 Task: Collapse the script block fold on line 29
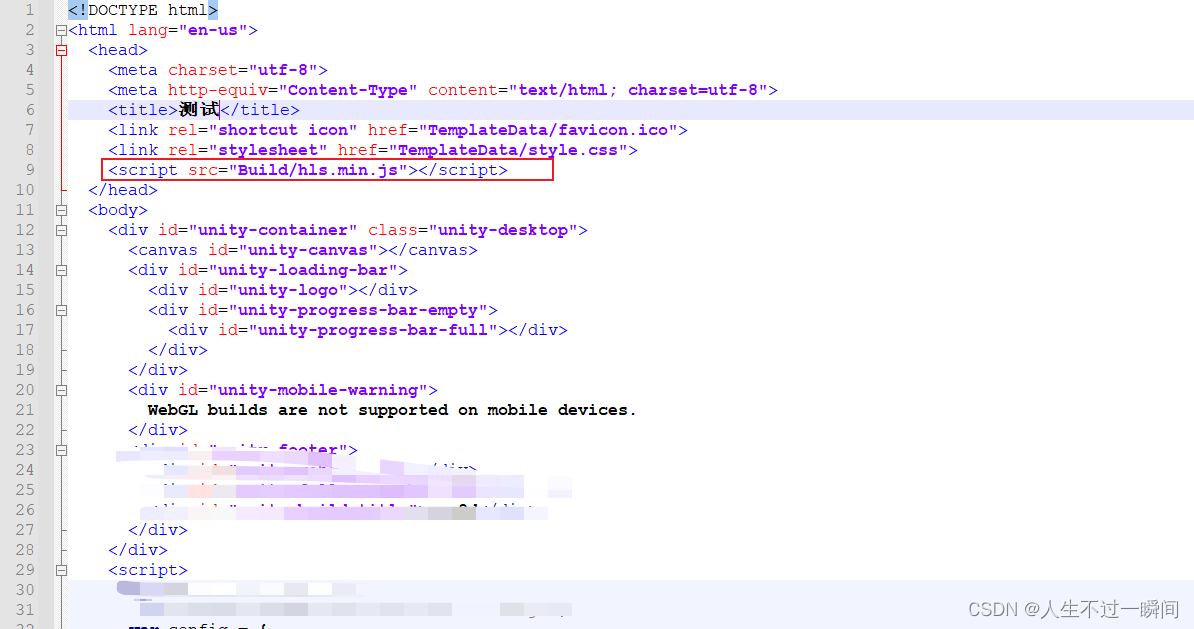point(61,570)
